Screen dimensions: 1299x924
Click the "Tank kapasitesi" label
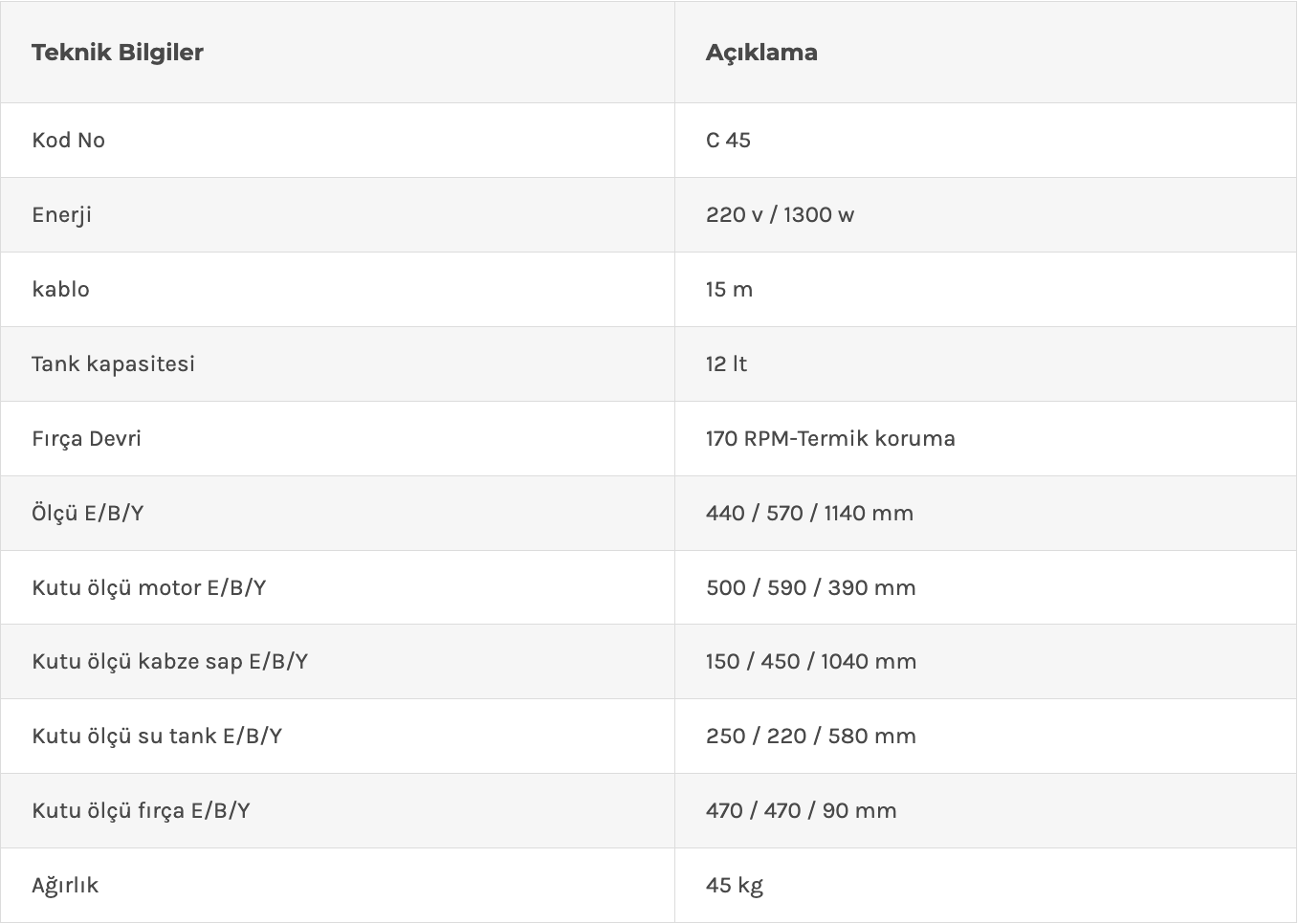point(113,364)
